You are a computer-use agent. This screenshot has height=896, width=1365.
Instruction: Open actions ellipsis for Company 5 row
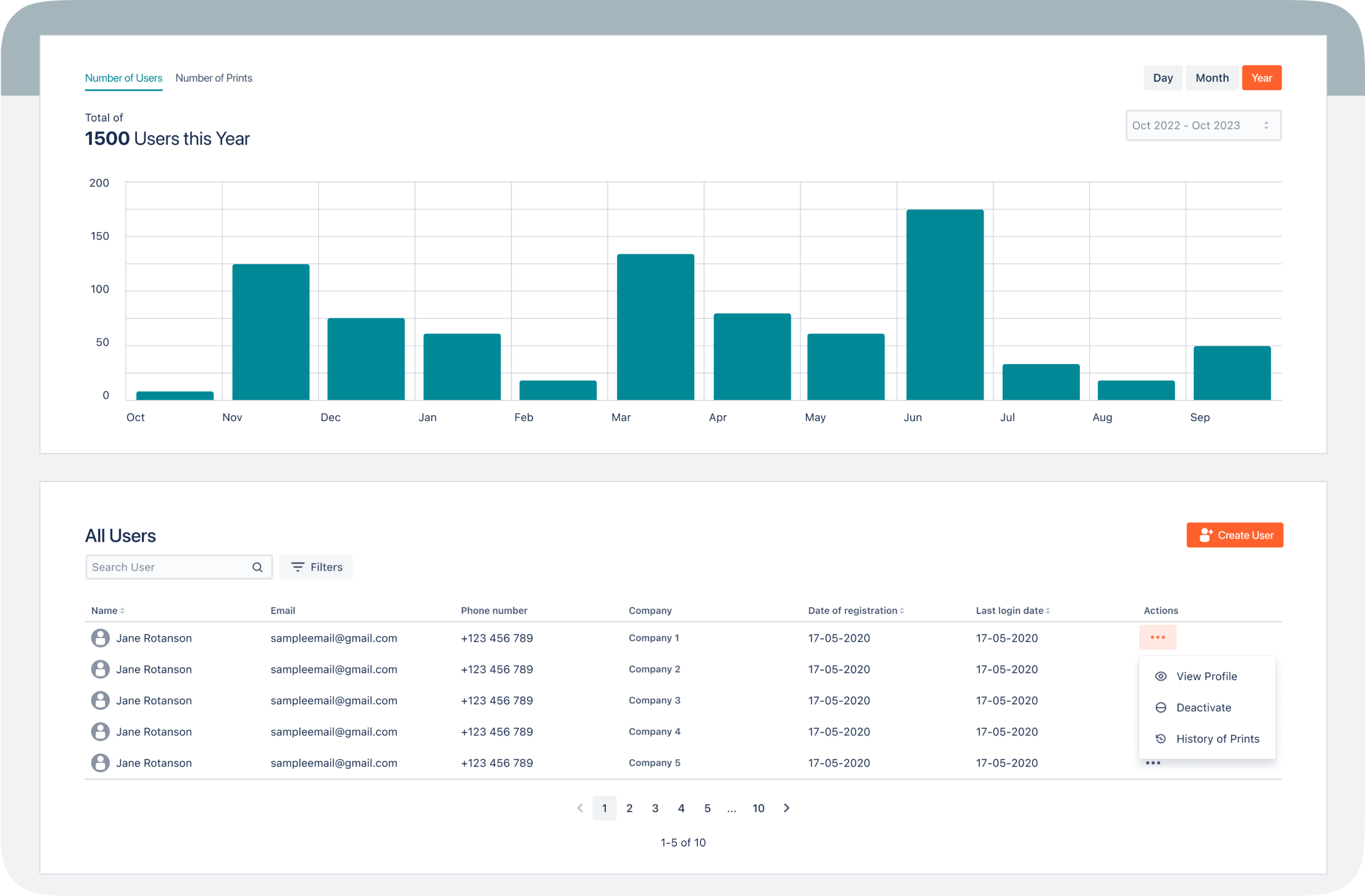click(1153, 763)
